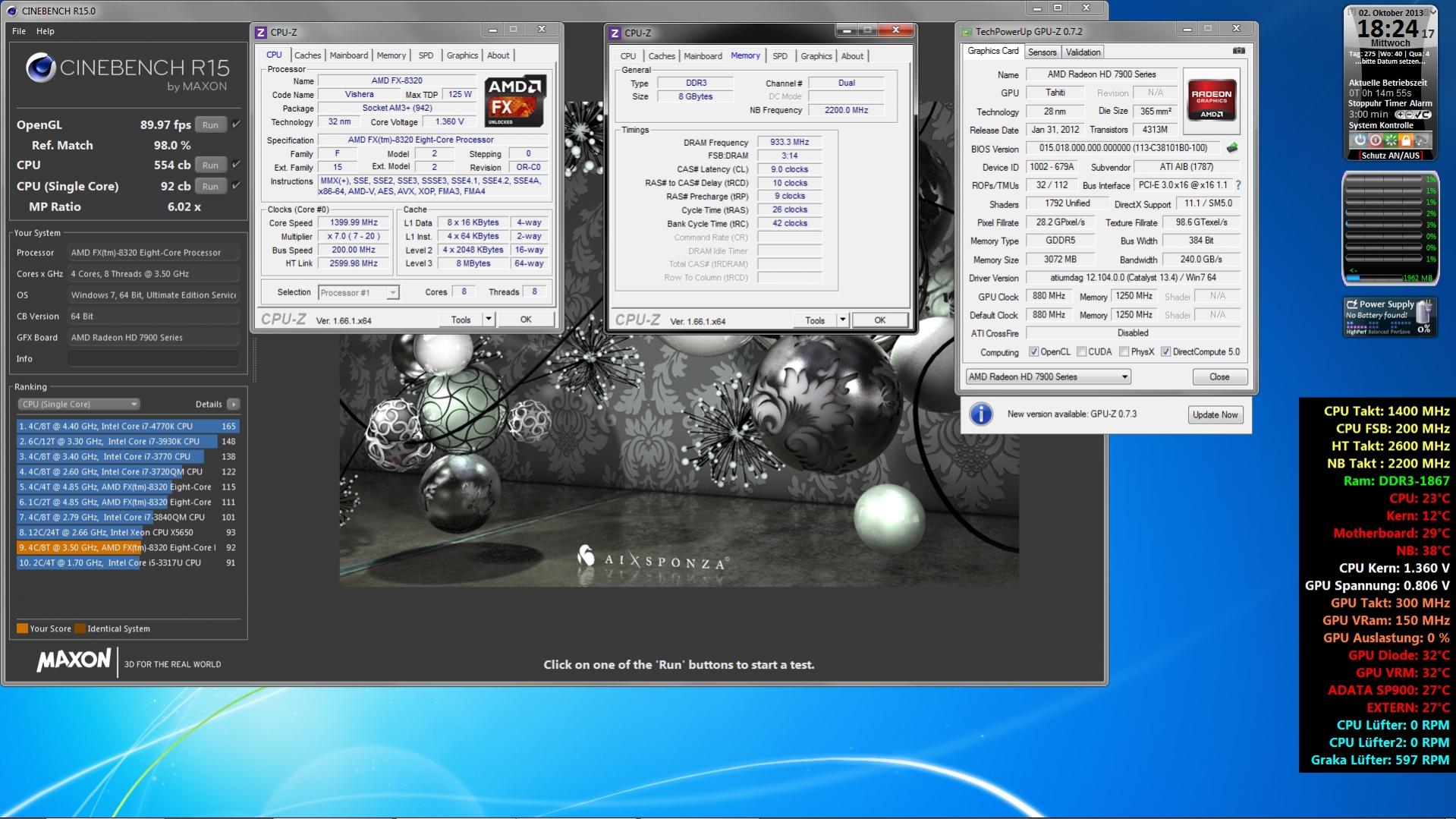Enable the CUDA checkbox
This screenshot has width=1456, height=819.
[1081, 352]
